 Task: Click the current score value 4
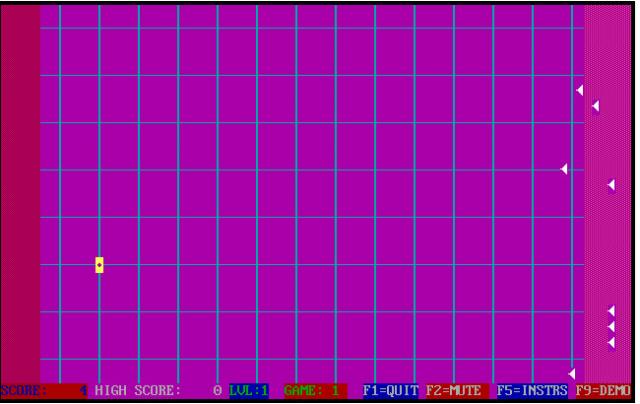point(83,390)
